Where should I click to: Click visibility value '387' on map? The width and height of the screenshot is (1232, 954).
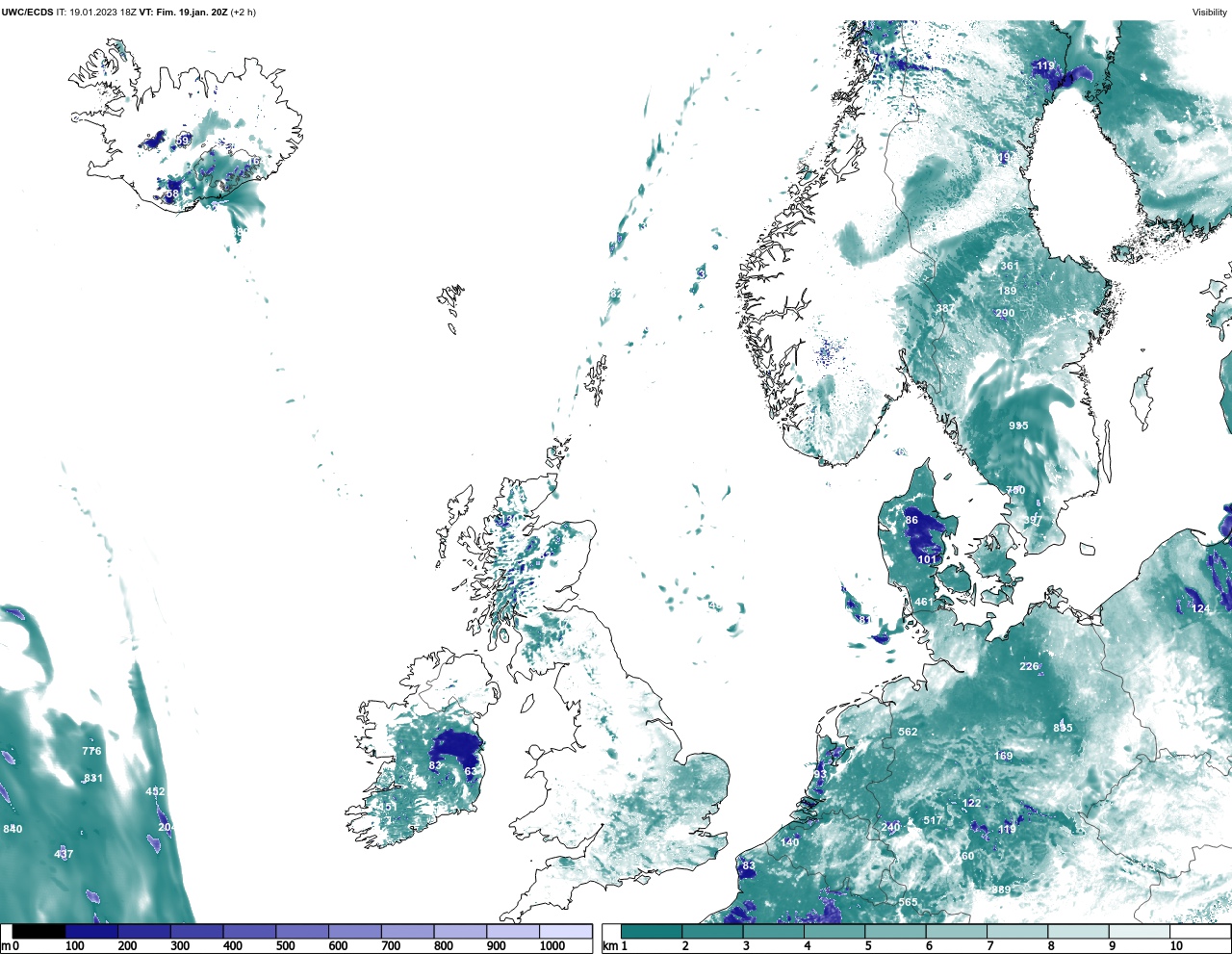point(945,309)
